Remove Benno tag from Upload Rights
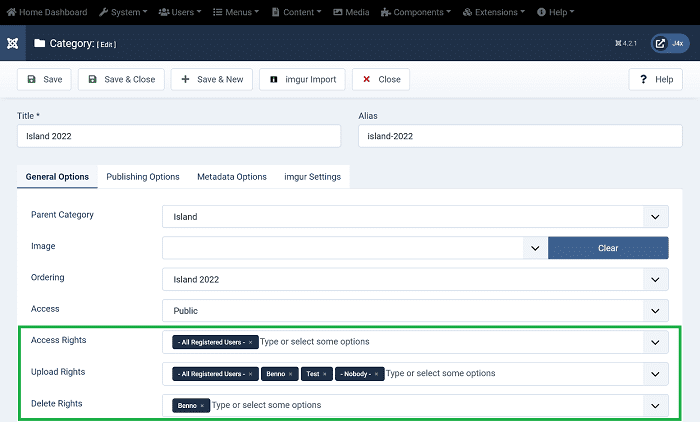 (x=291, y=373)
